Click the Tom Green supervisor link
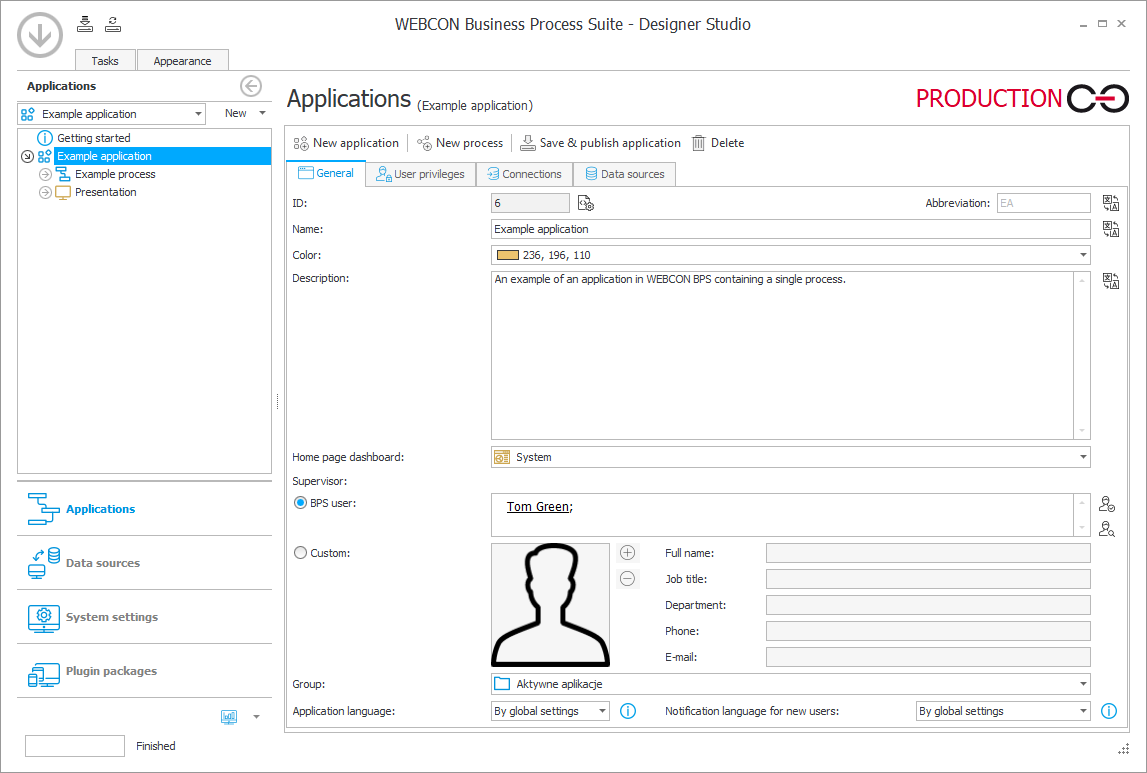Screen dimensions: 1147x773 538,507
